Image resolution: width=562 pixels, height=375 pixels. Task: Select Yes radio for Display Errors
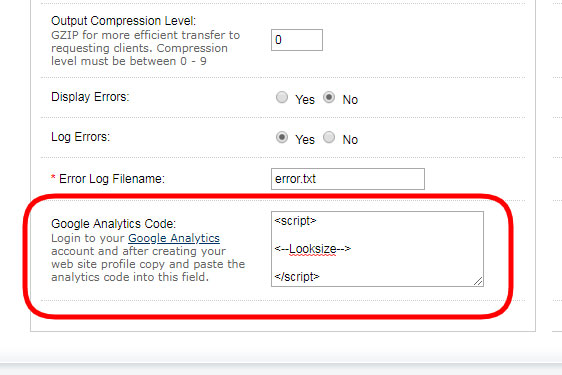click(x=282, y=97)
